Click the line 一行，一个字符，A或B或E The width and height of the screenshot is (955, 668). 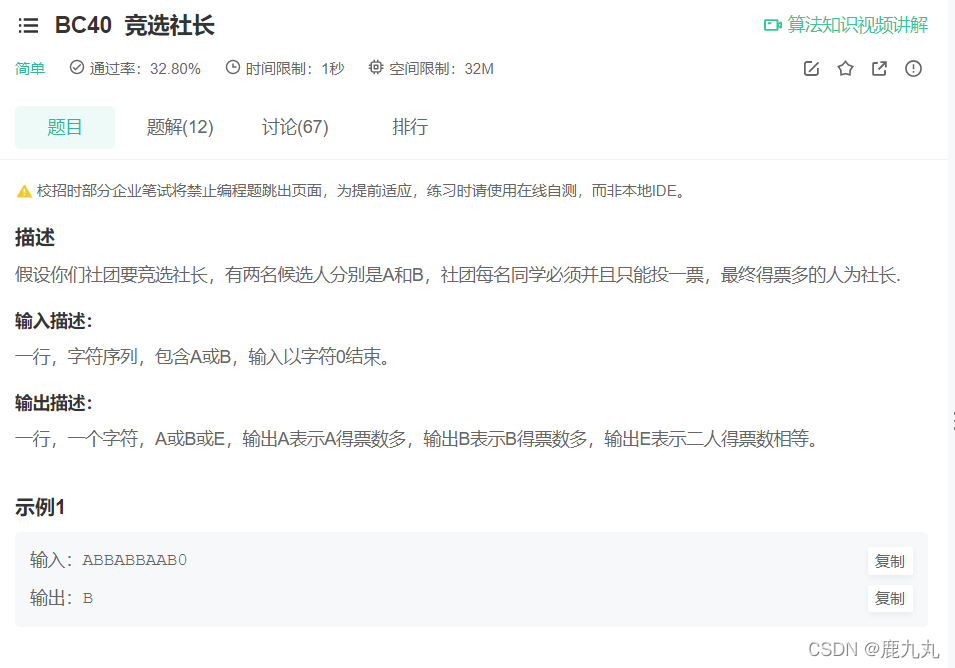417,438
